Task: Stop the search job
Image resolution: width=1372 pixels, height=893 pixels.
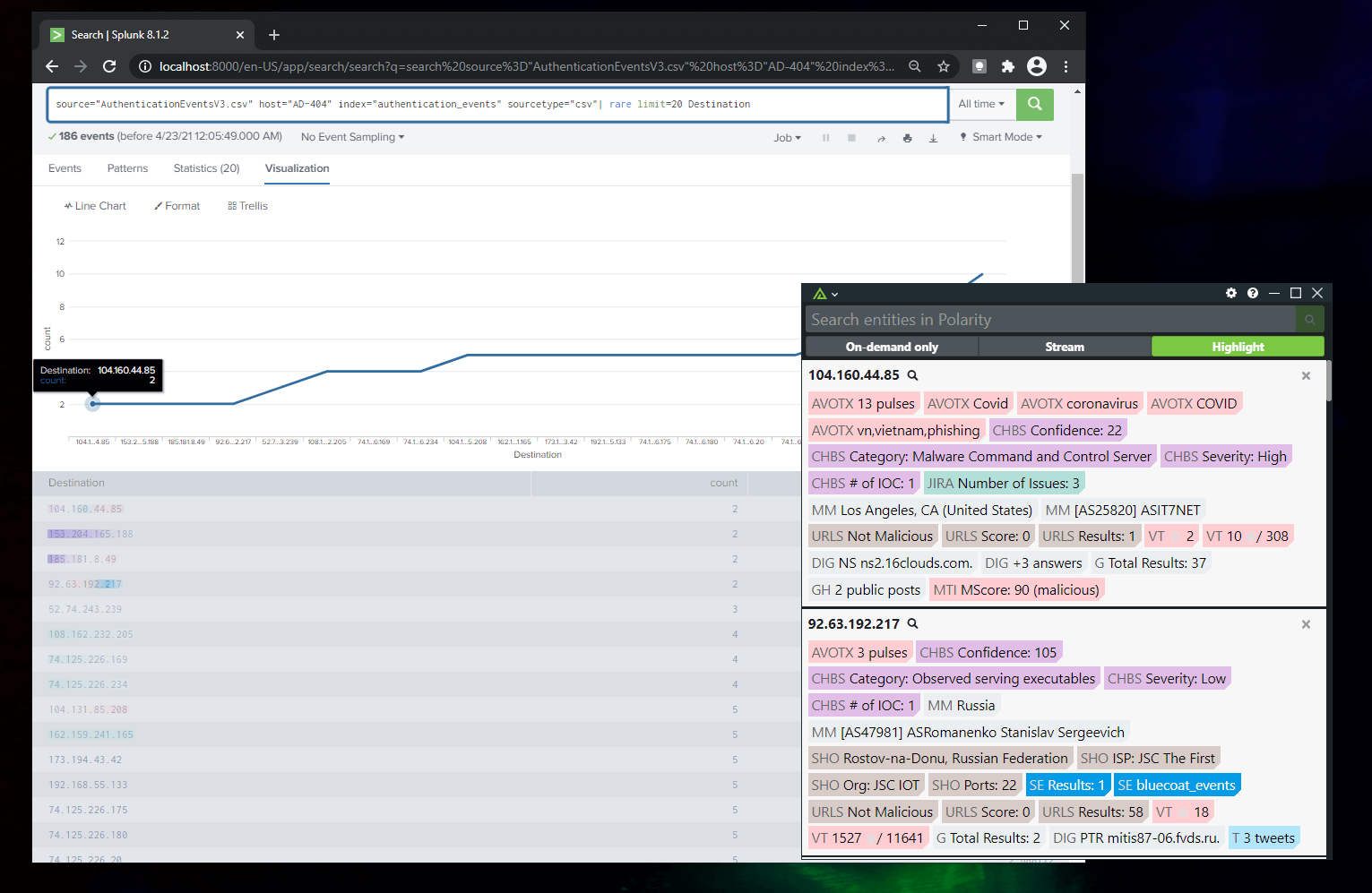Action: click(x=851, y=138)
